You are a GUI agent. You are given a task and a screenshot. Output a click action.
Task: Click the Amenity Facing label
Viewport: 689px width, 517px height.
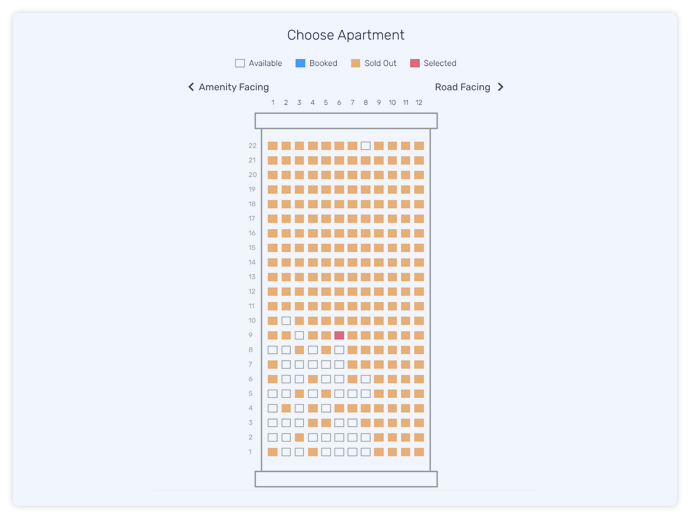pyautogui.click(x=234, y=87)
